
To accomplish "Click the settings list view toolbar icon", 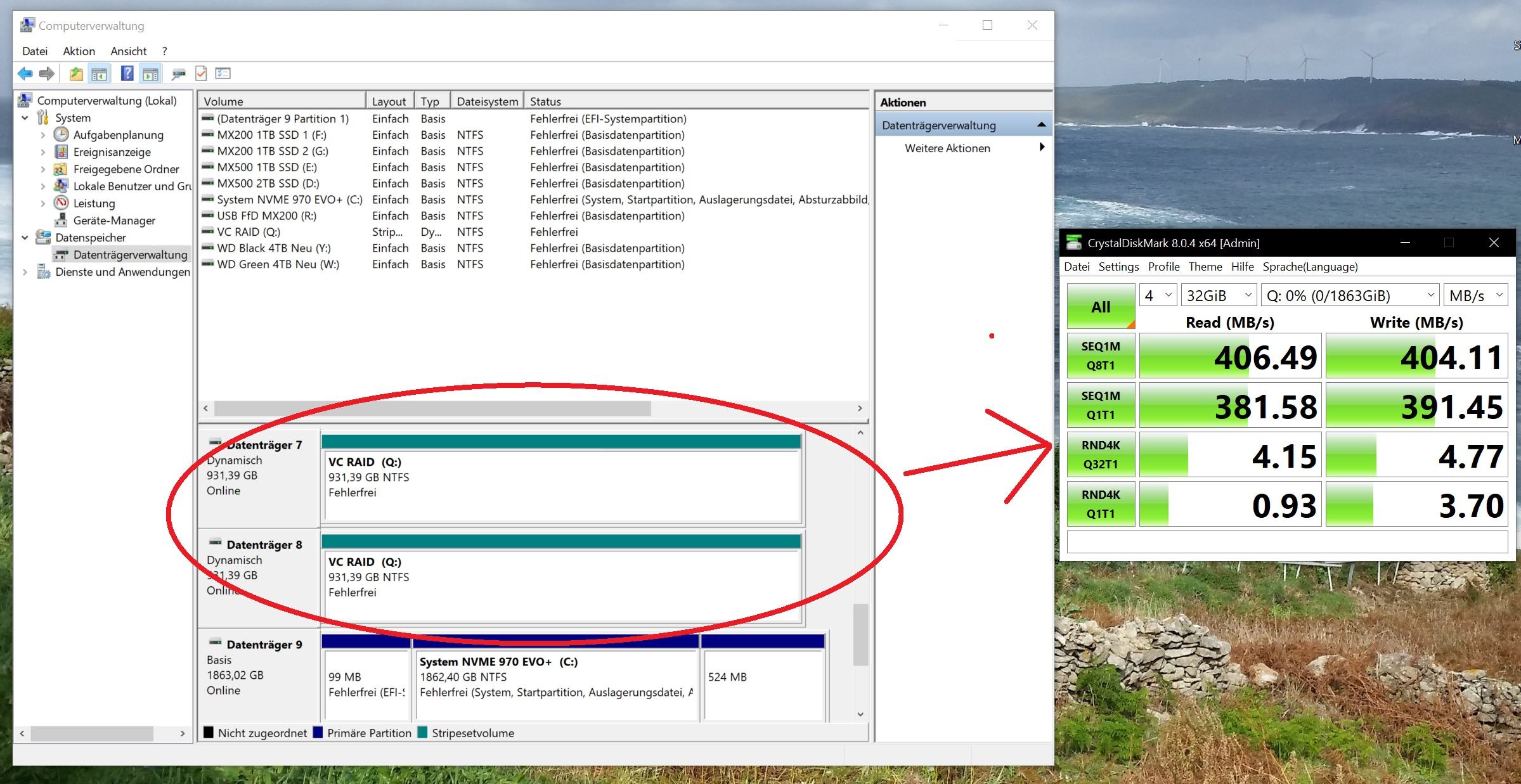I will pyautogui.click(x=223, y=74).
